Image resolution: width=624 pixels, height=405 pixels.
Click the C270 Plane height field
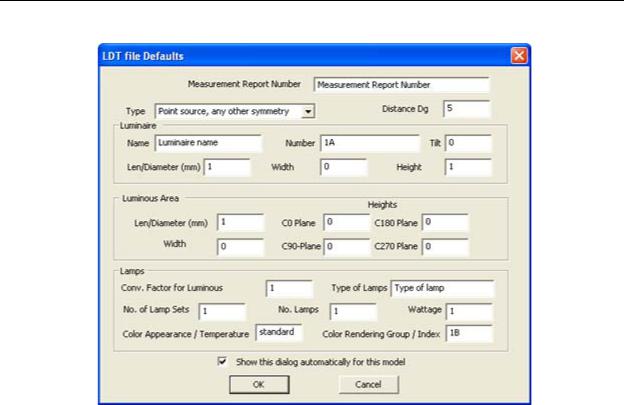click(445, 247)
